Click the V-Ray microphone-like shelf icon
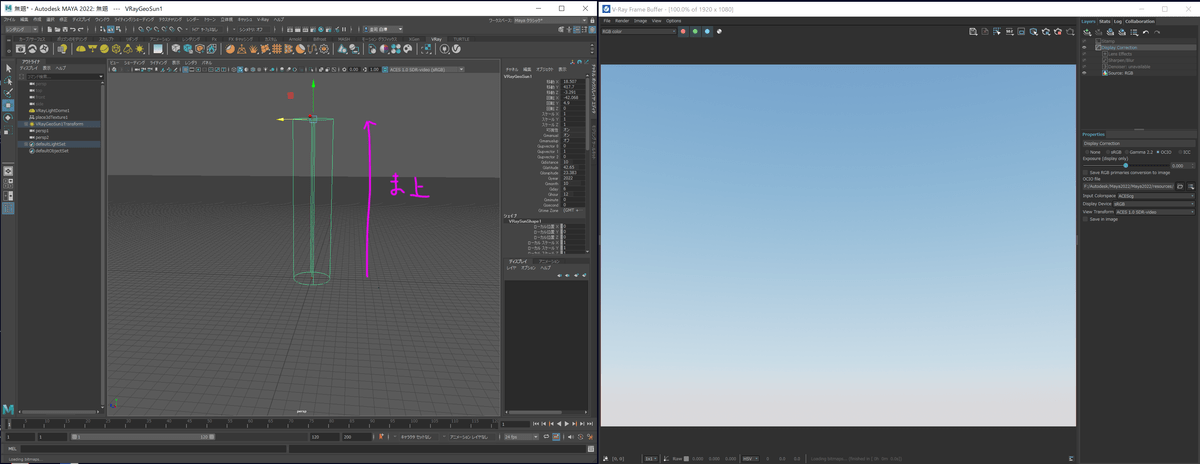1200x464 pixels. tap(444, 48)
